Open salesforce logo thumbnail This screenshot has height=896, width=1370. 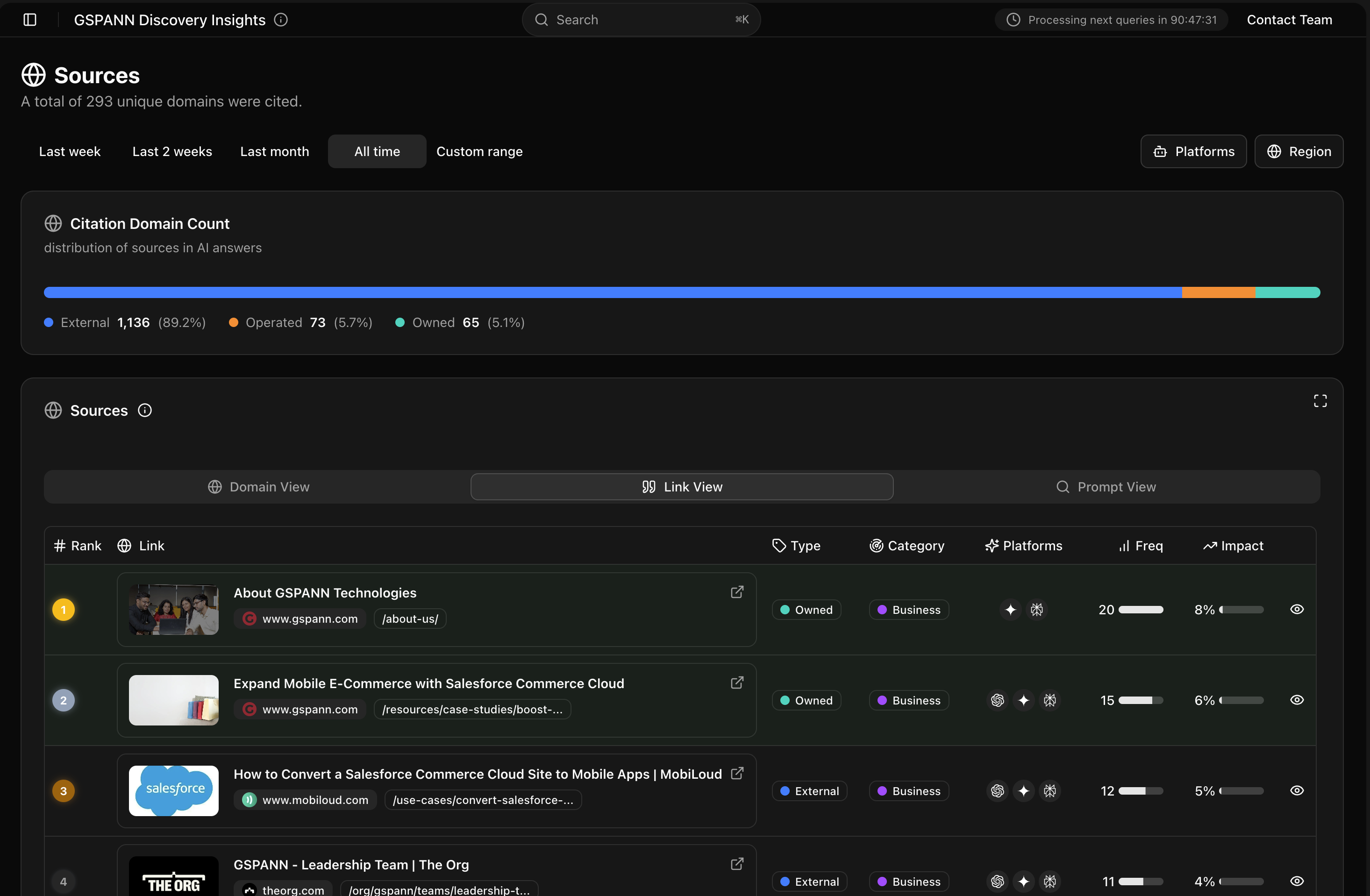(174, 791)
